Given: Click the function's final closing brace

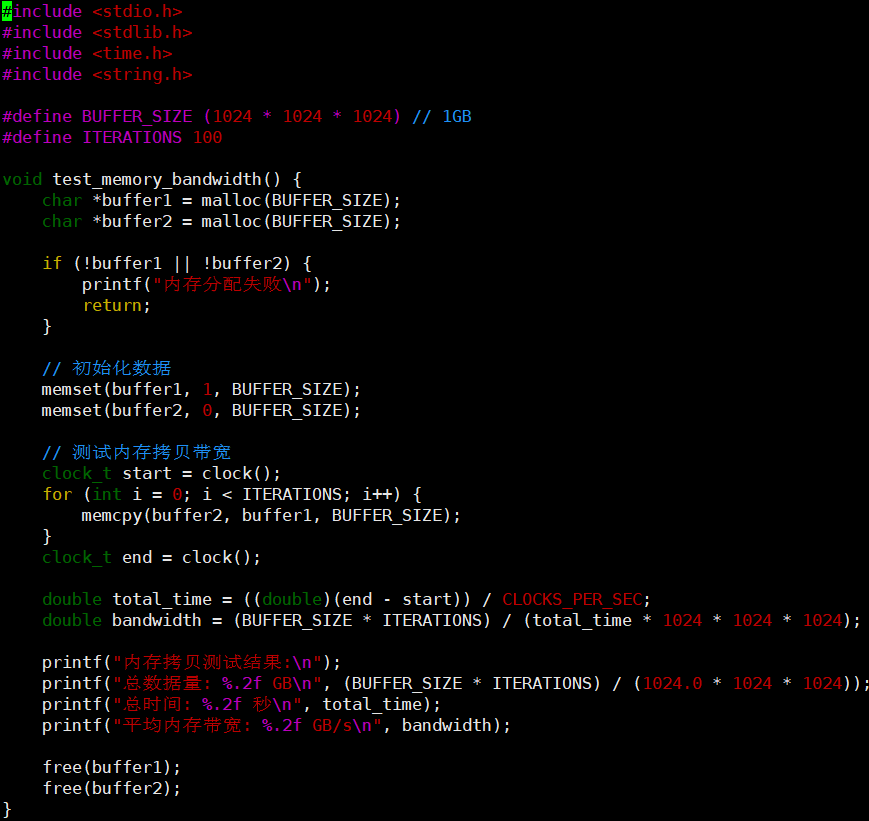Looking at the screenshot, I should click(7, 810).
